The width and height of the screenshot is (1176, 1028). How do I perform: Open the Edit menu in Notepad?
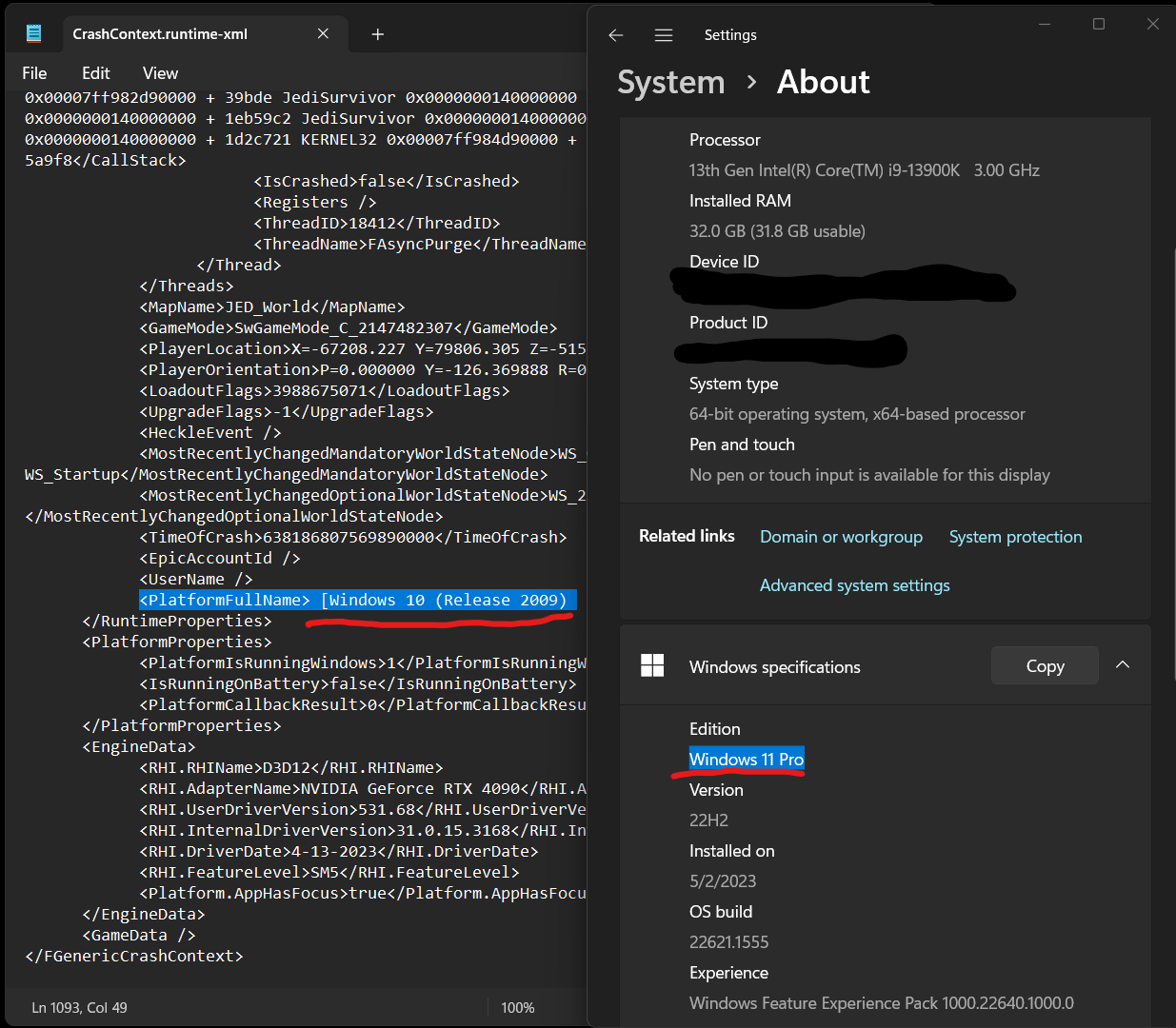pos(95,73)
